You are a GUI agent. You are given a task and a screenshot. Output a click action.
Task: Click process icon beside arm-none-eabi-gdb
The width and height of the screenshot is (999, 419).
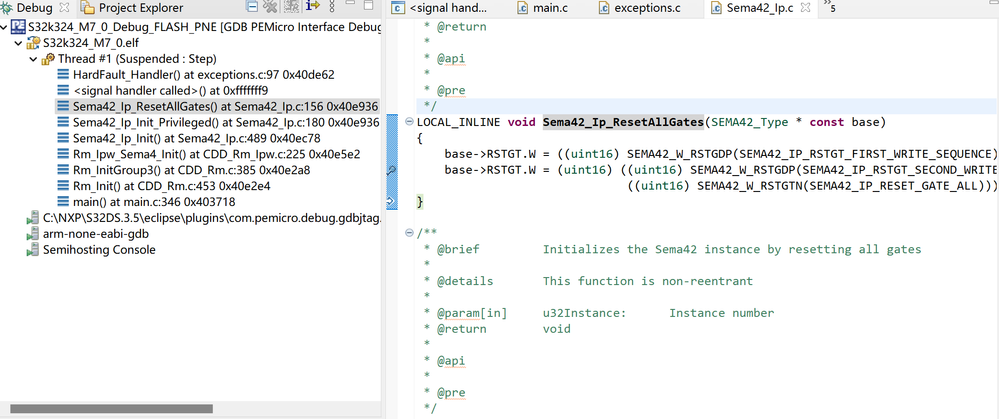pyautogui.click(x=33, y=234)
